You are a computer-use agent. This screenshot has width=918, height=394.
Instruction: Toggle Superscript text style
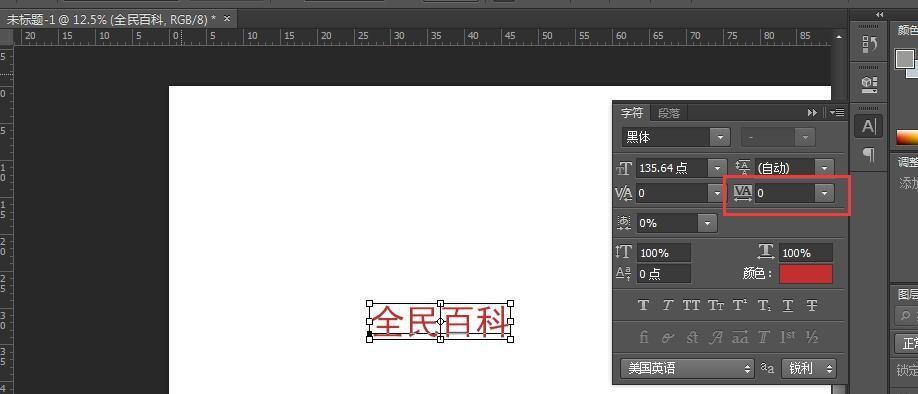(740, 305)
